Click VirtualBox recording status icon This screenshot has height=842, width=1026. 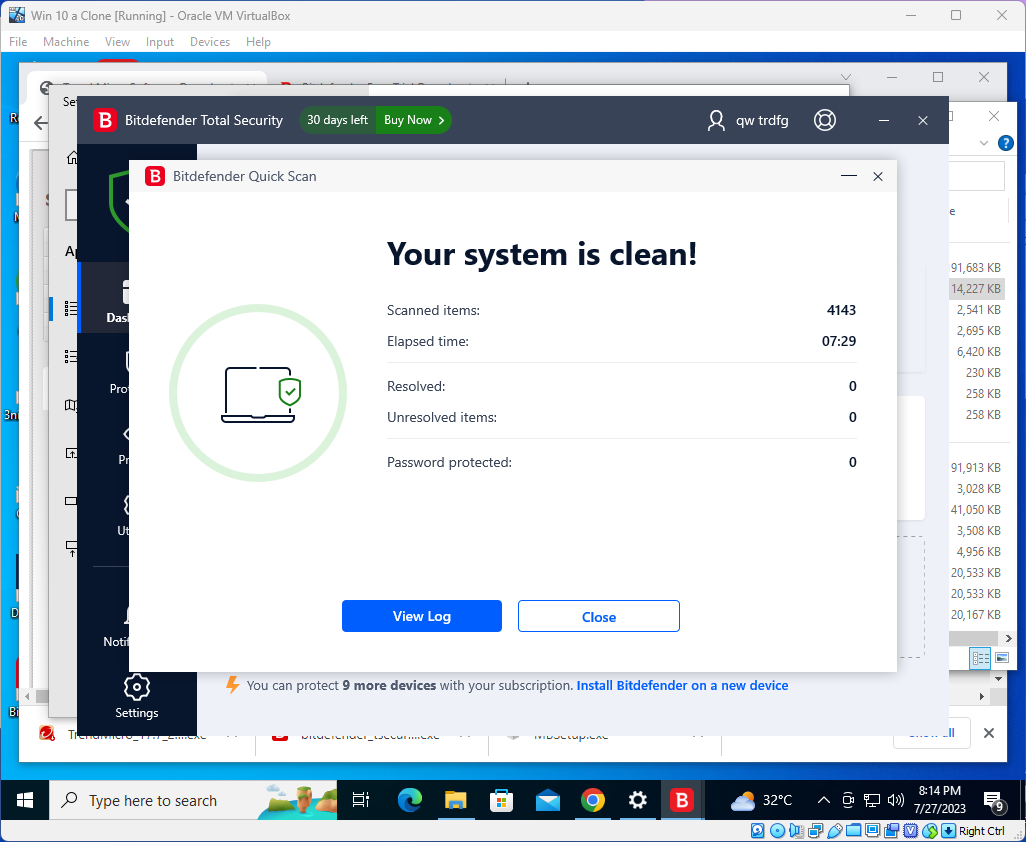(891, 831)
